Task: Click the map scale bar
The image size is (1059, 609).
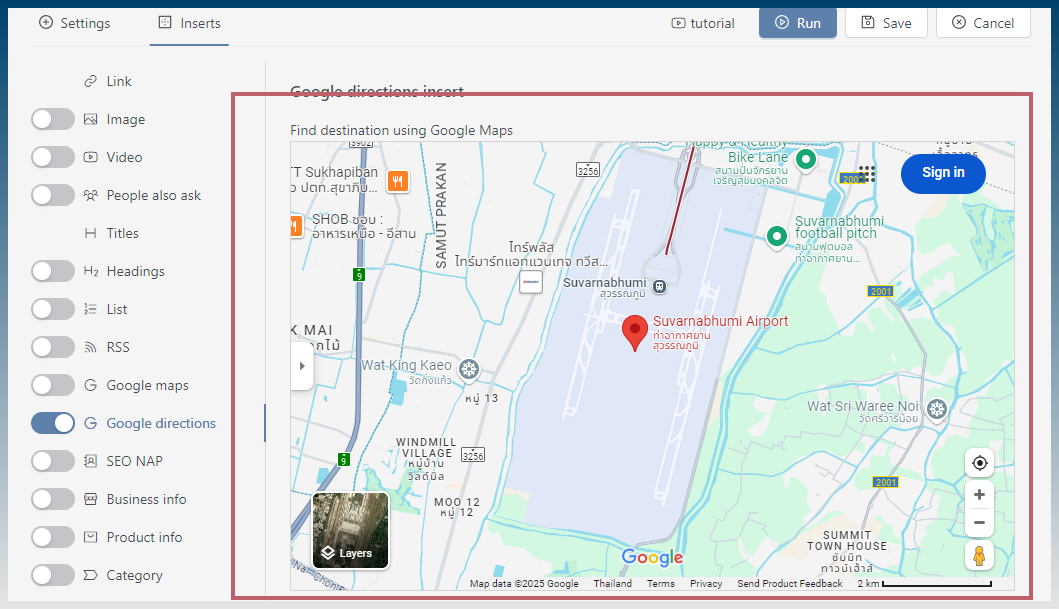Action: point(936,584)
